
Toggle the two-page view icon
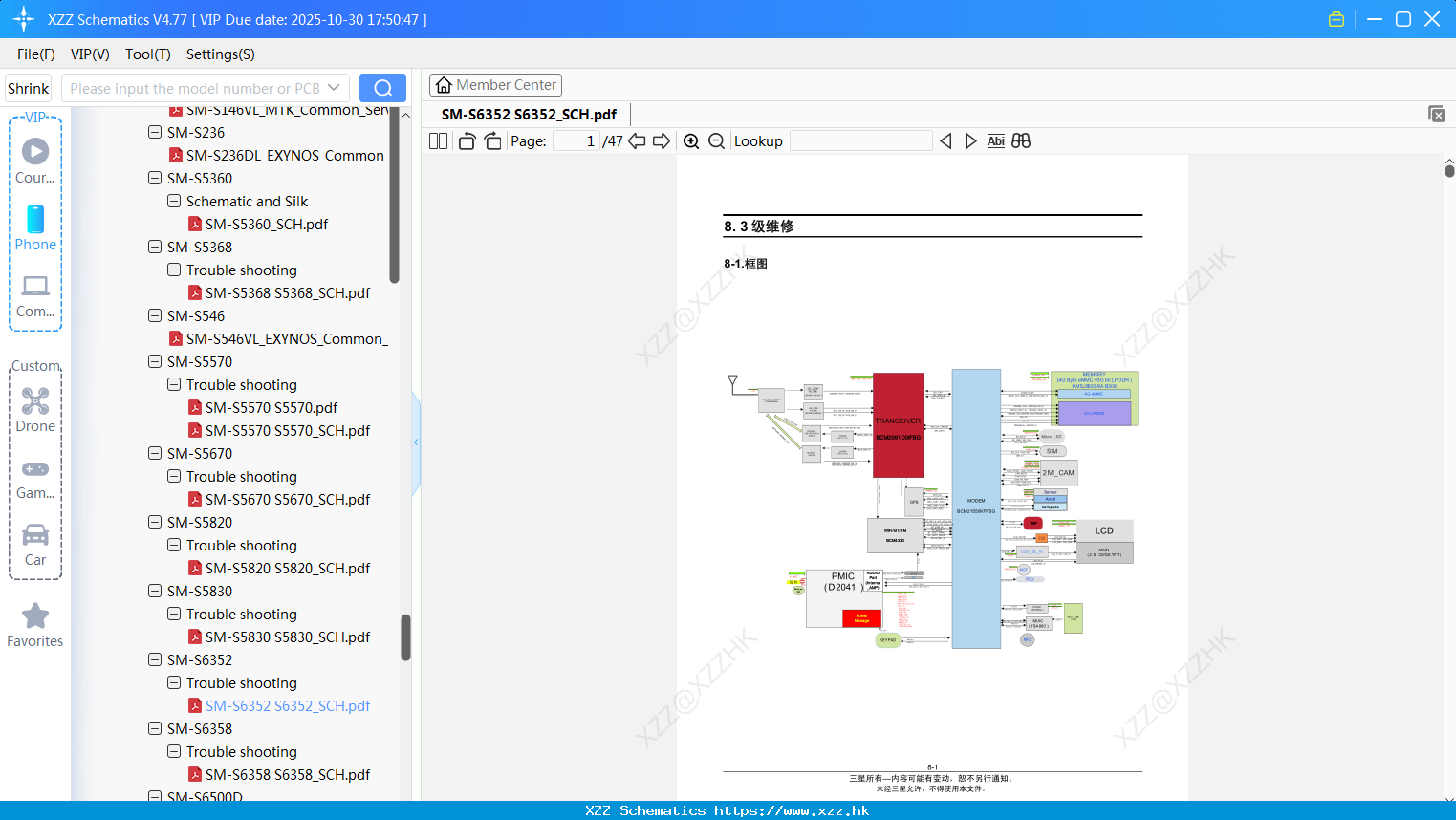[x=438, y=141]
